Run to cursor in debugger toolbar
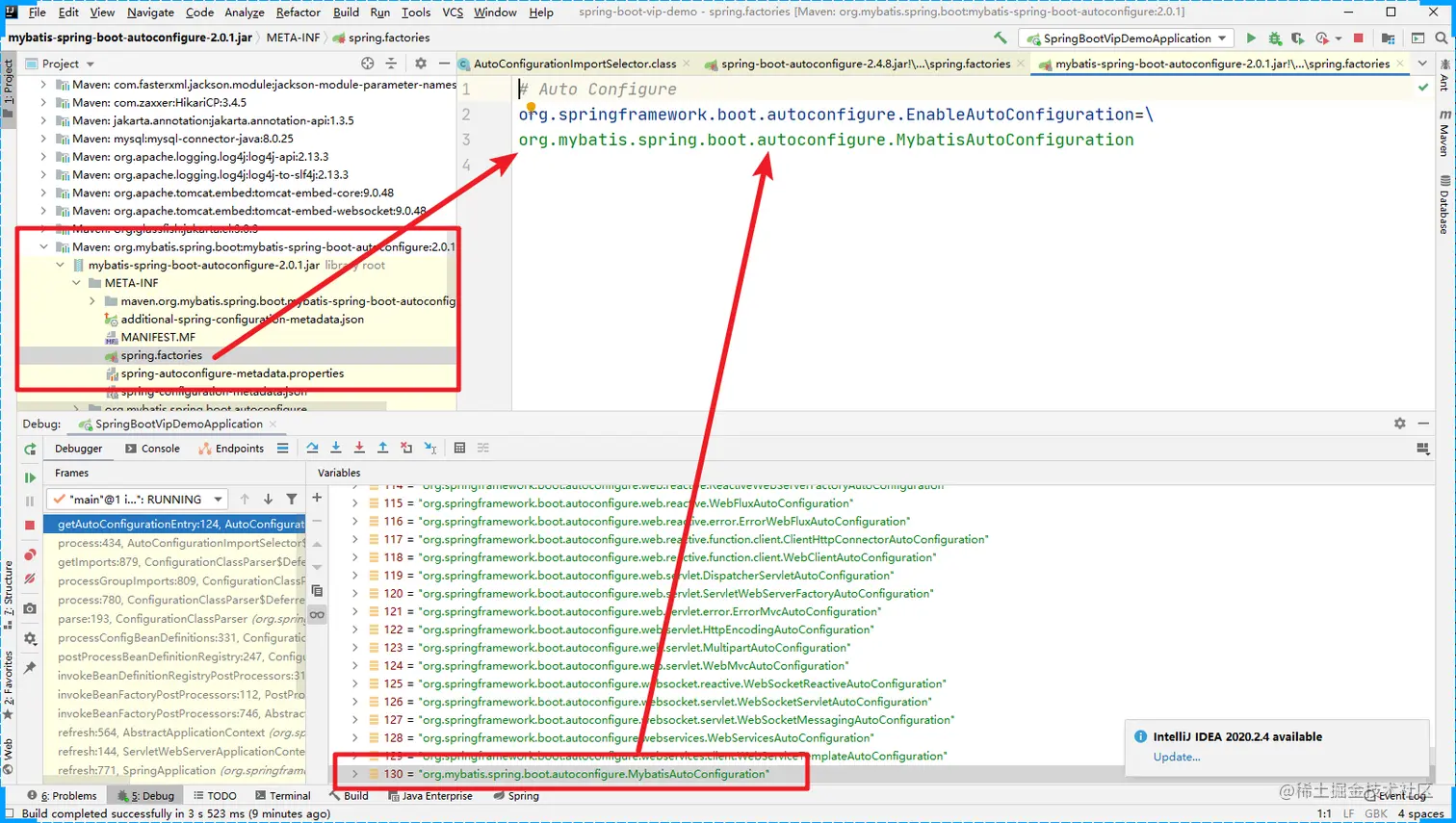1456x823 pixels. 430,449
